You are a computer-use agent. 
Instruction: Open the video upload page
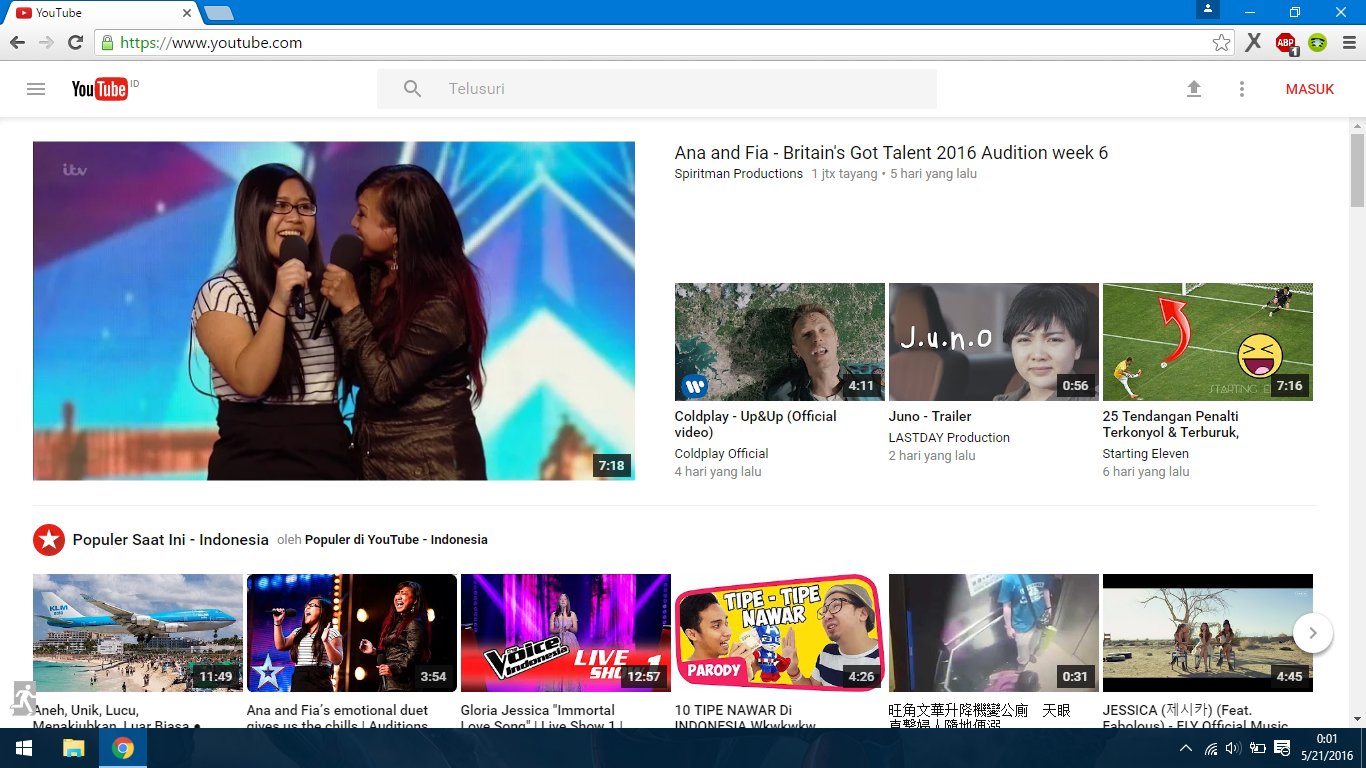coord(1194,88)
